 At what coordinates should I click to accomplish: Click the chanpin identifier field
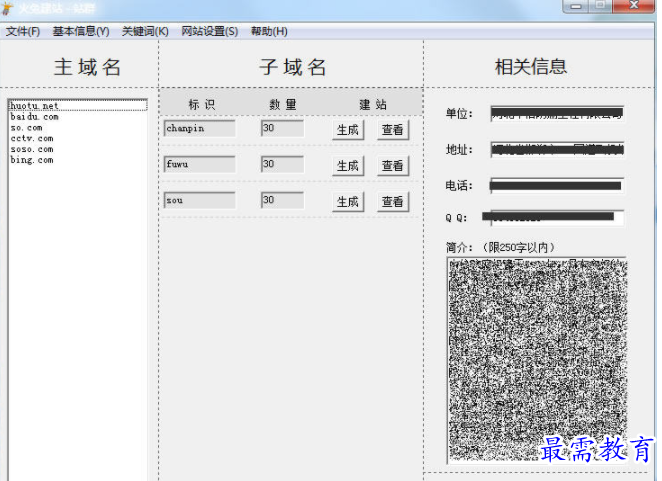pos(199,128)
